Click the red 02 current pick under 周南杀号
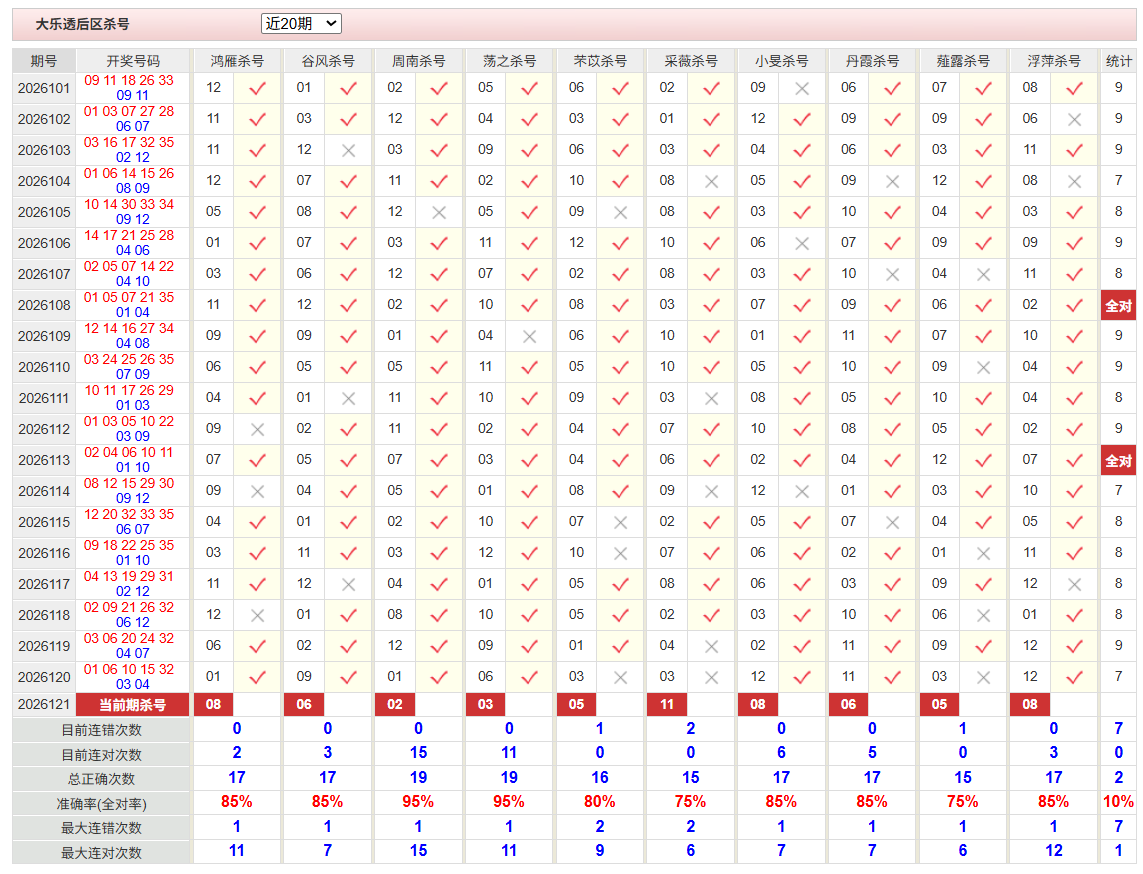 click(x=394, y=705)
